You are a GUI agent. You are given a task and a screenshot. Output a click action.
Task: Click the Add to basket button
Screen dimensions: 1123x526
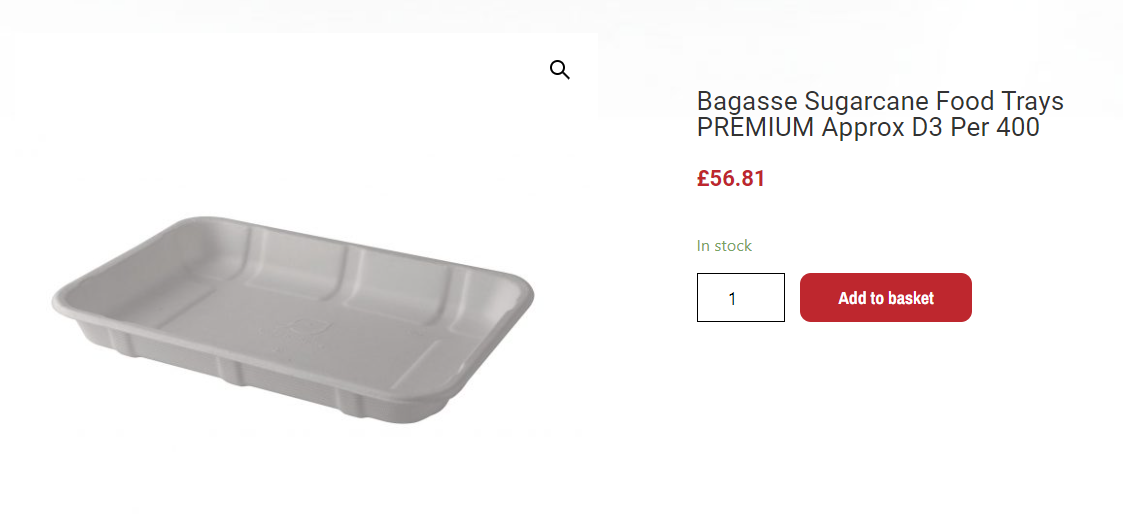click(x=885, y=298)
